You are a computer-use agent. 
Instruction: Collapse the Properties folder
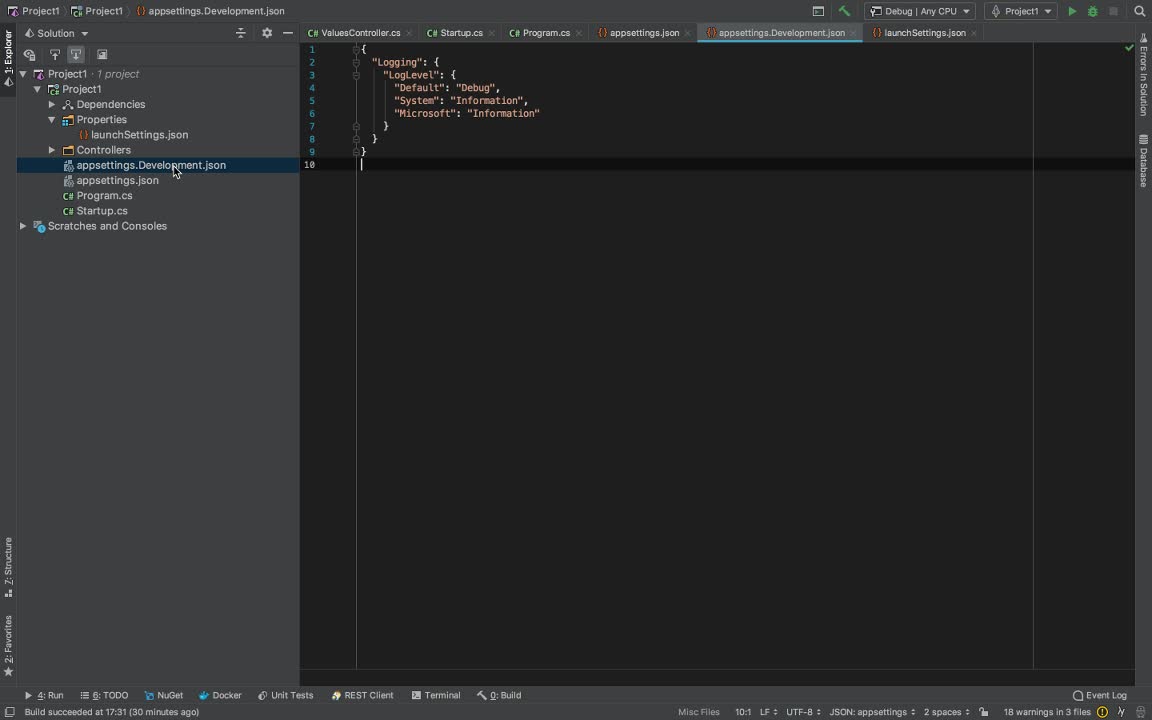coord(51,120)
